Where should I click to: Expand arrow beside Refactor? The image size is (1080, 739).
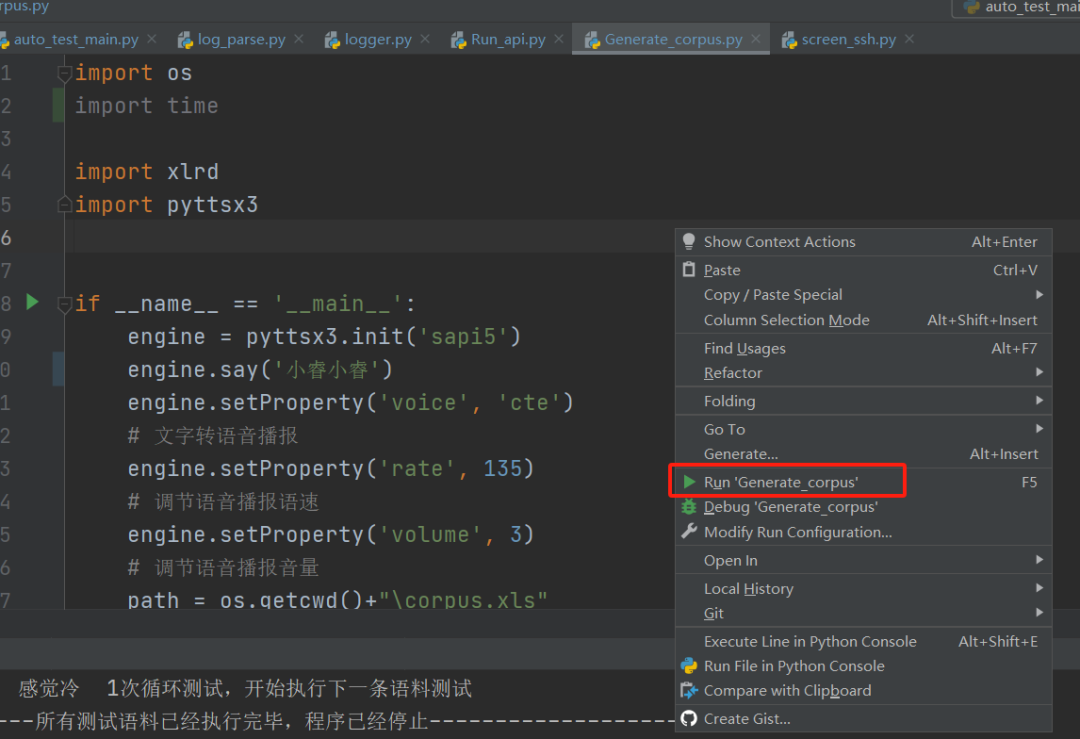pos(1039,372)
